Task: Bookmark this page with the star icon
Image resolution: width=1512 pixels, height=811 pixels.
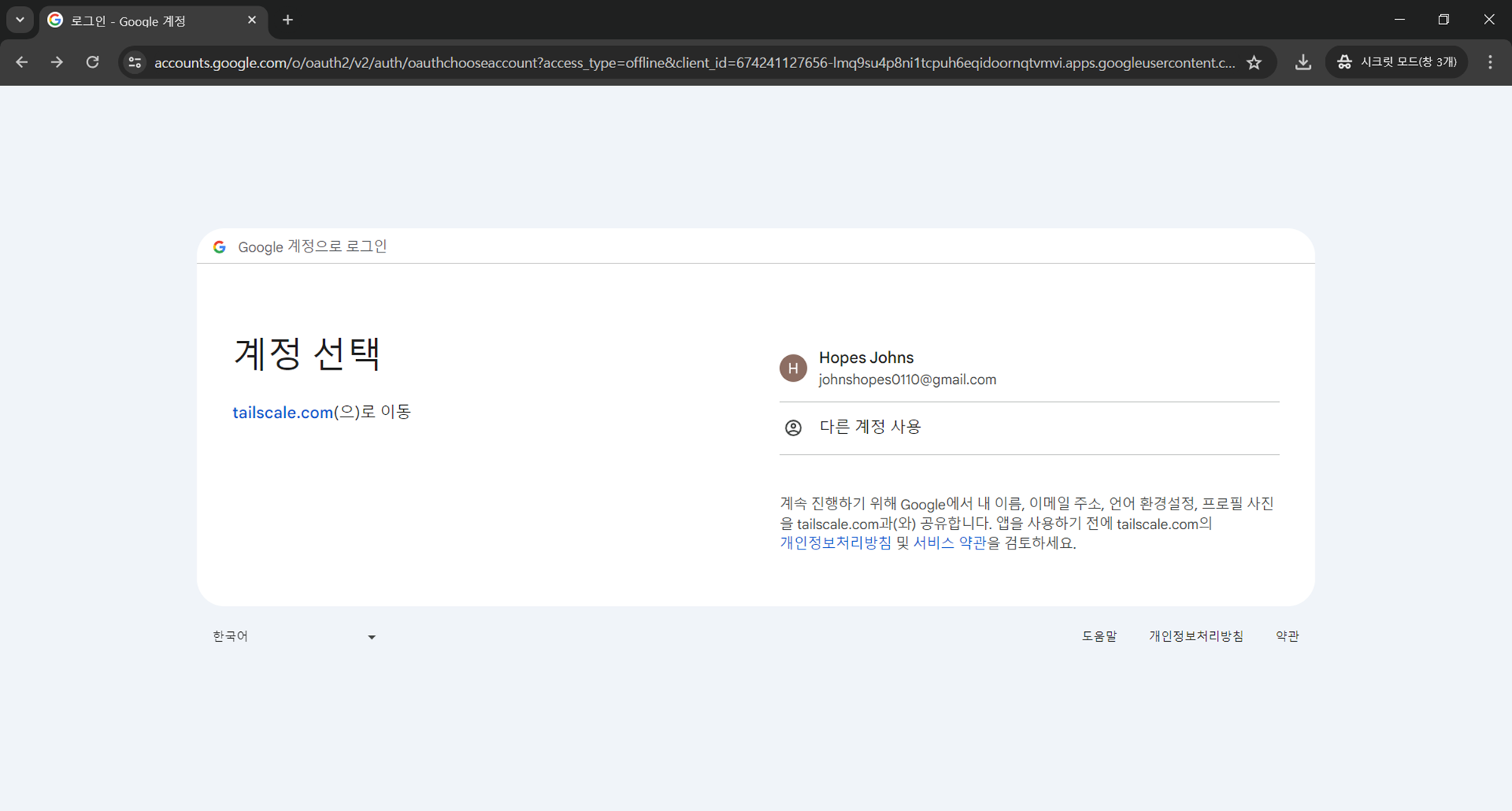Action: coord(1254,62)
